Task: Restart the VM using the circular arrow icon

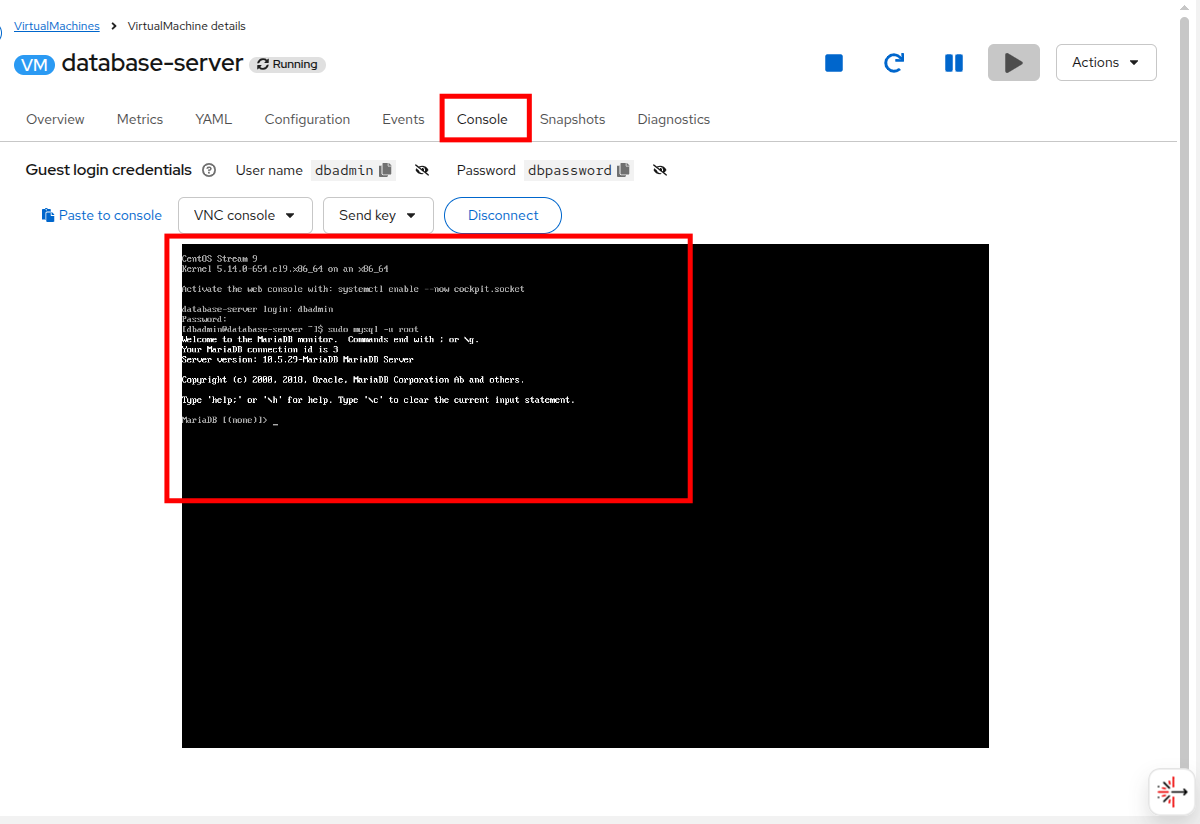Action: pos(894,63)
